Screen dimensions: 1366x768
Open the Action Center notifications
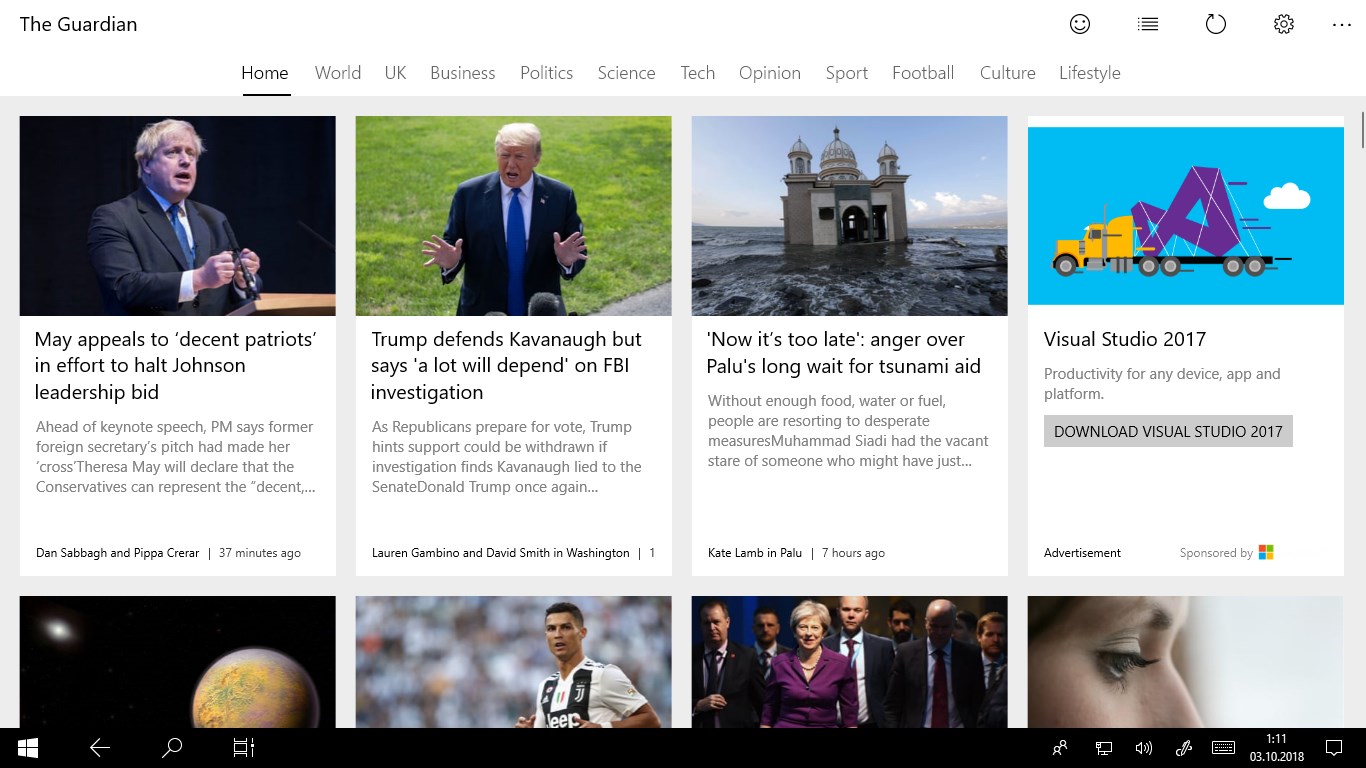click(x=1334, y=748)
